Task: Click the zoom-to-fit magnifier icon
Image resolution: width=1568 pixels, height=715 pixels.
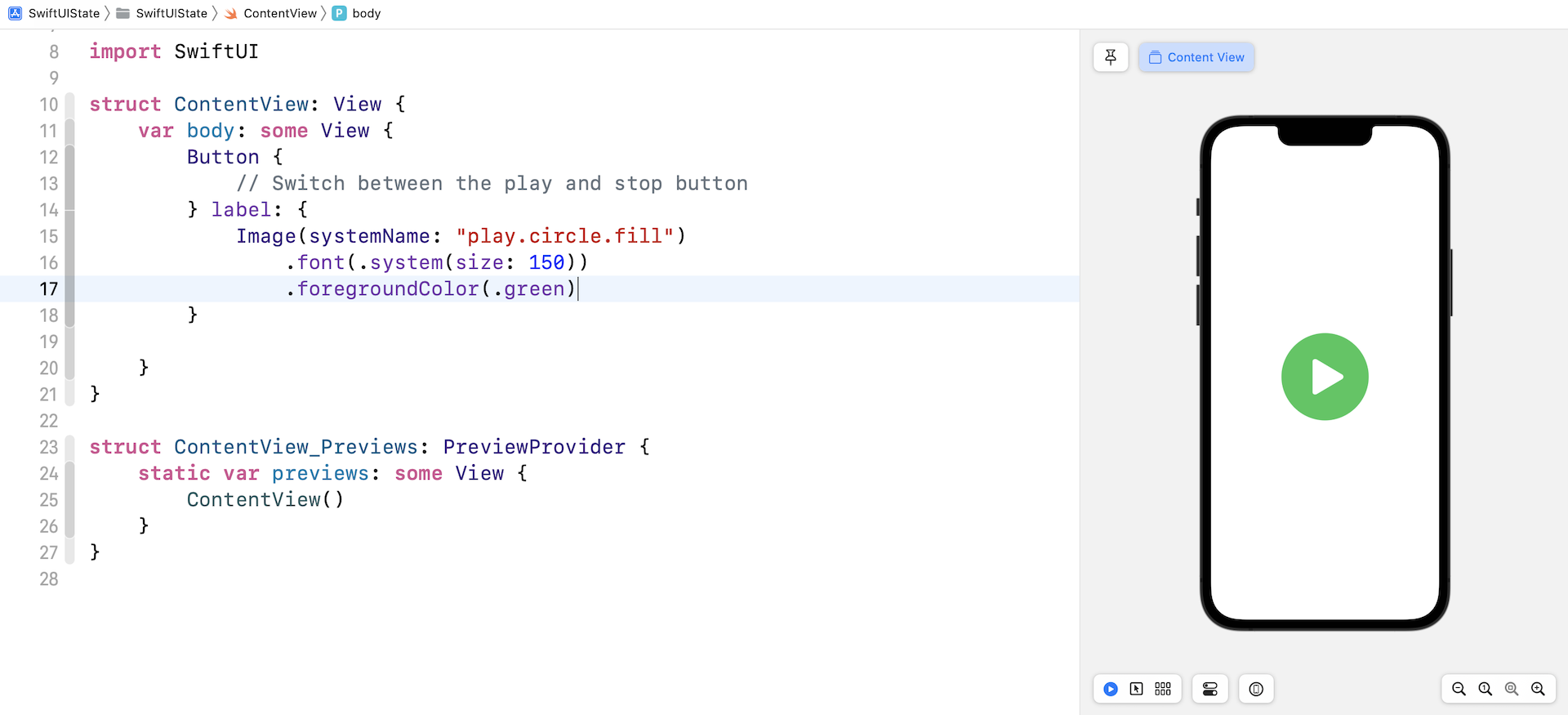Action: pos(1512,689)
